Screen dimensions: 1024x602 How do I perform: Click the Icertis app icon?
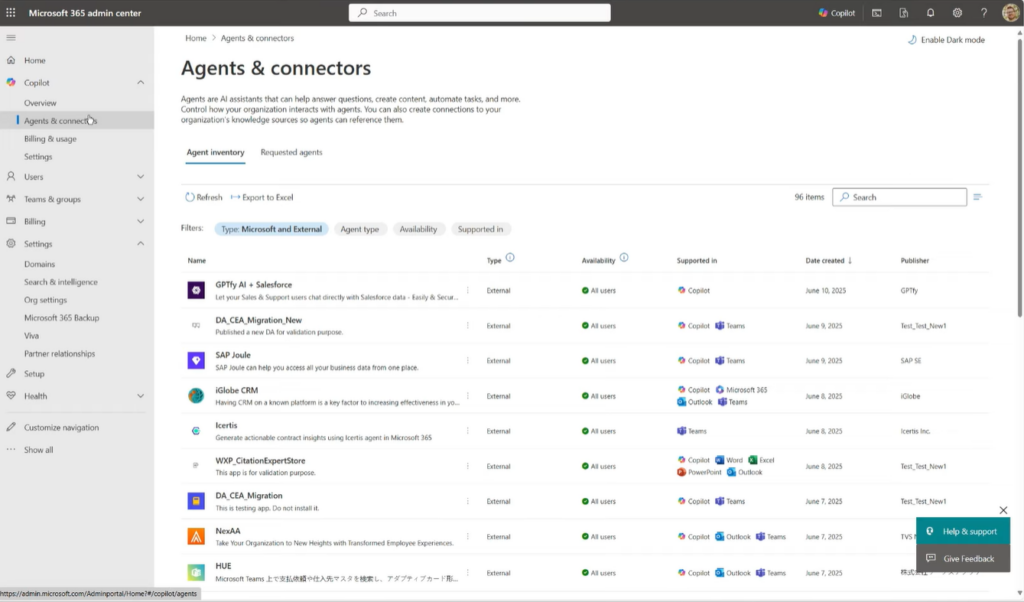pos(196,431)
